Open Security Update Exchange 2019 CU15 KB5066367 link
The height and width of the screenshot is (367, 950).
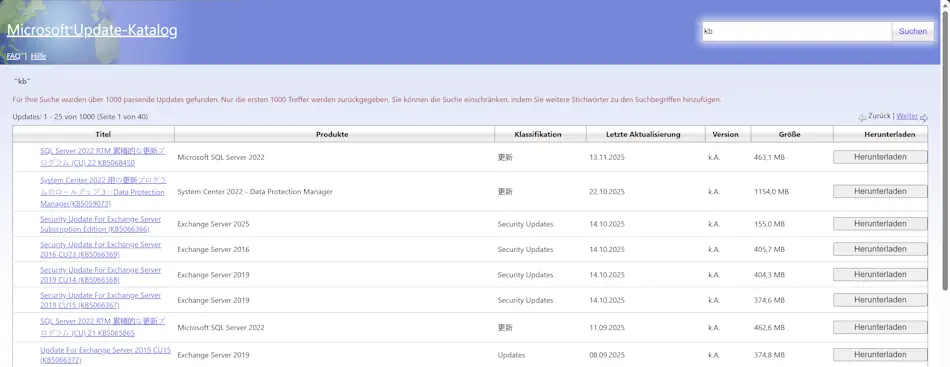(101, 300)
